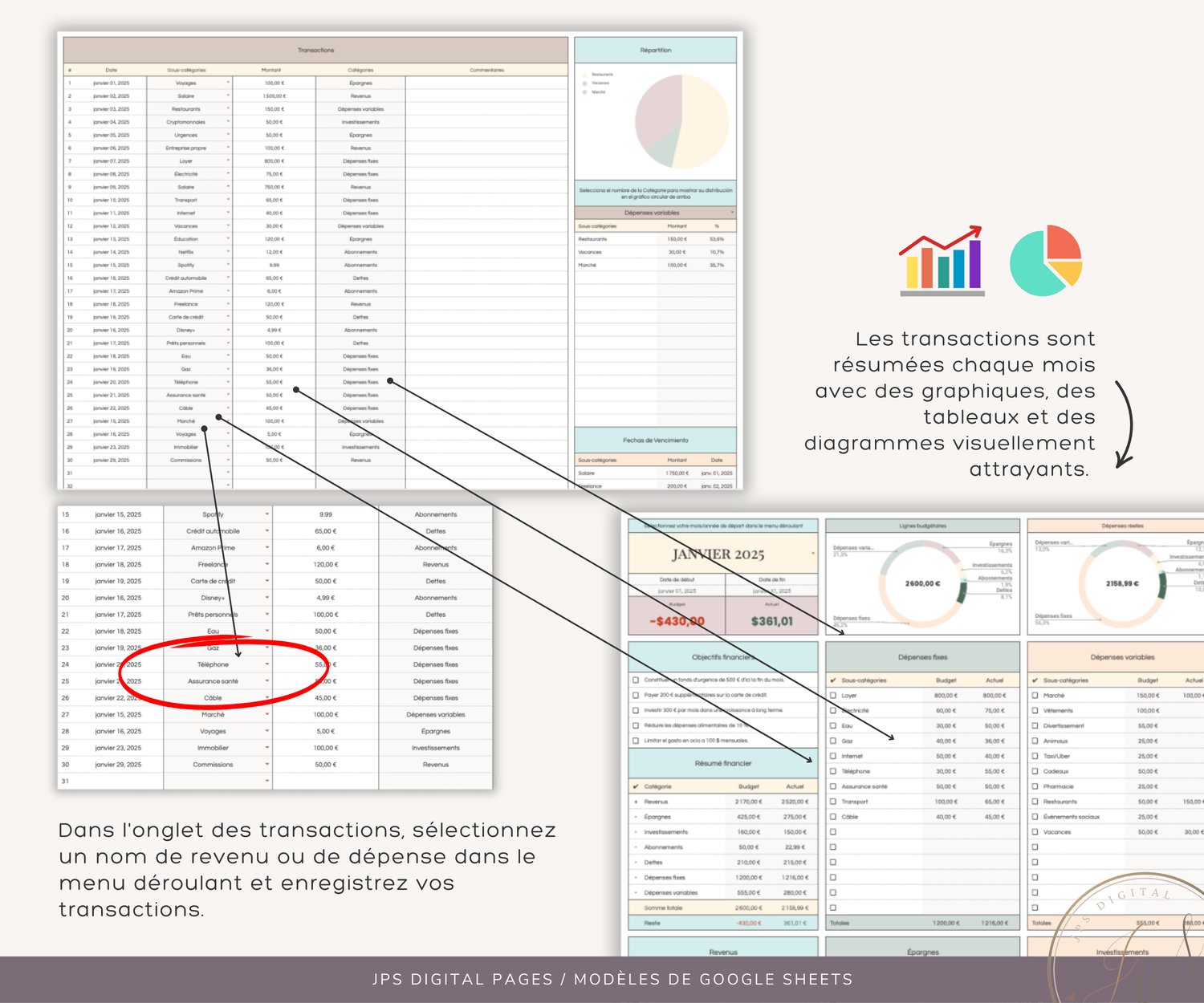Select the Transactions table title header

[x=316, y=50]
